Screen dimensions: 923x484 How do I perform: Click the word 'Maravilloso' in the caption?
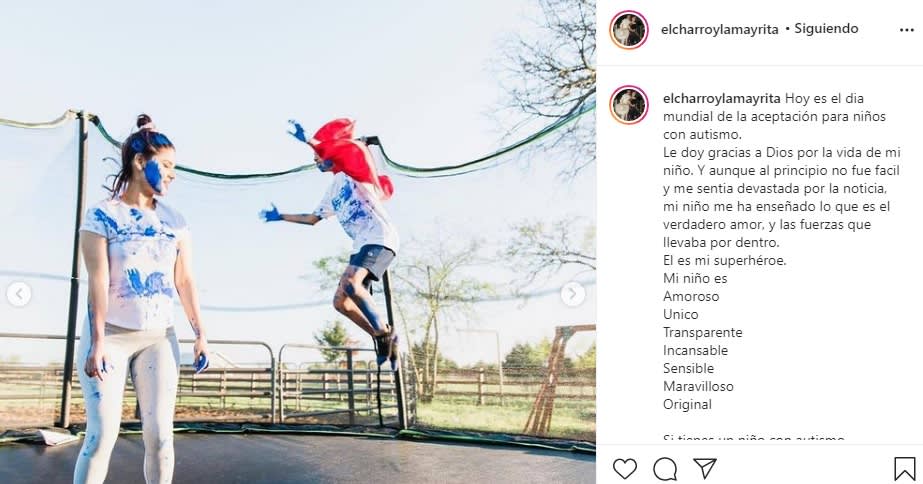pyautogui.click(x=698, y=386)
